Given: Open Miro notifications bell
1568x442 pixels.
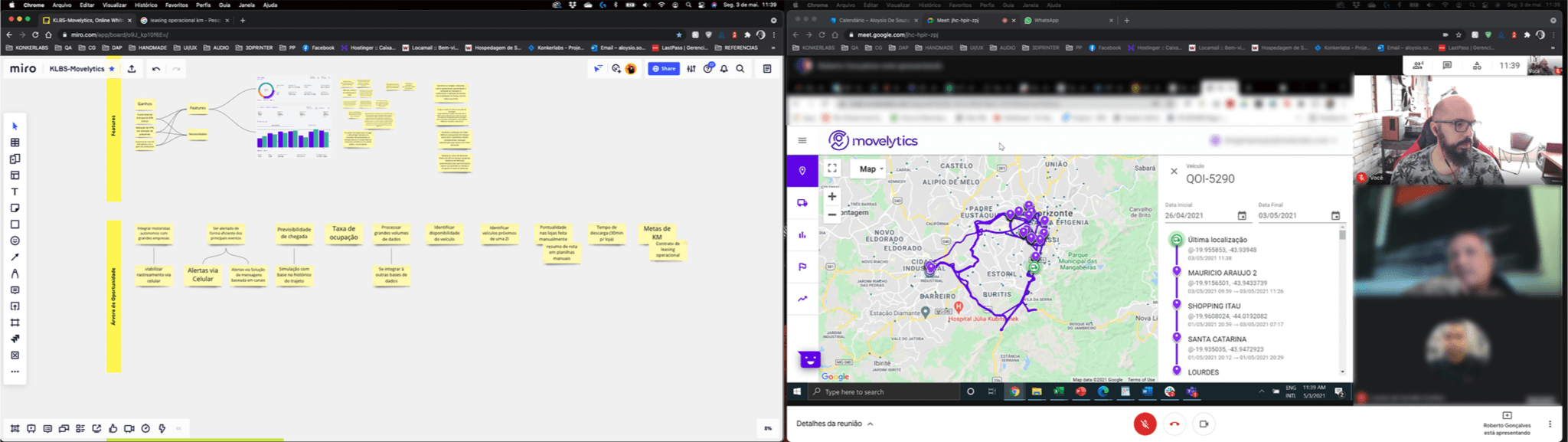Looking at the screenshot, I should 724,69.
